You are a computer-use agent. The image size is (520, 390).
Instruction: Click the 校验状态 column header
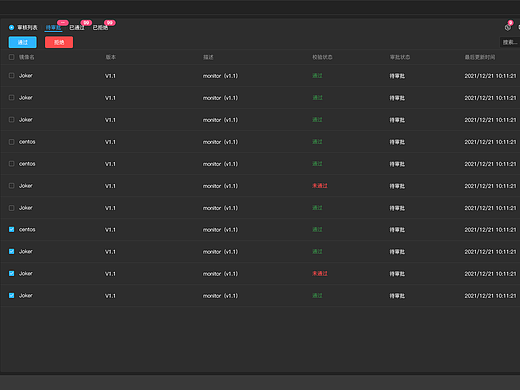[322, 57]
